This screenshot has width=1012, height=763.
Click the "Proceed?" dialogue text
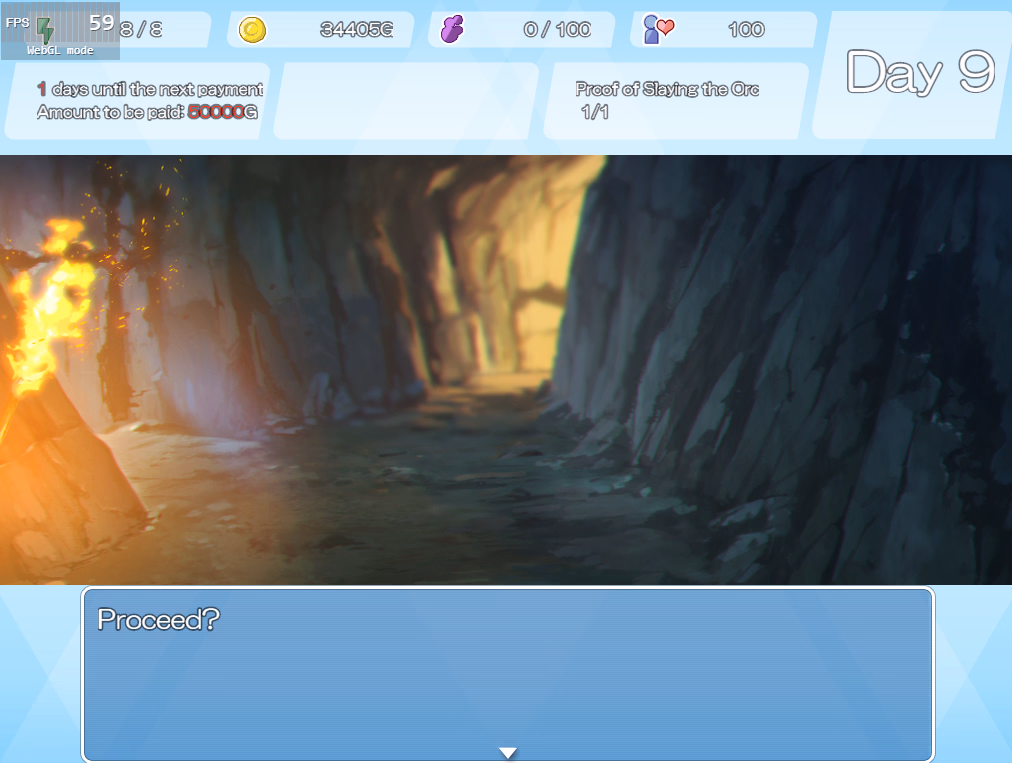pos(159,620)
